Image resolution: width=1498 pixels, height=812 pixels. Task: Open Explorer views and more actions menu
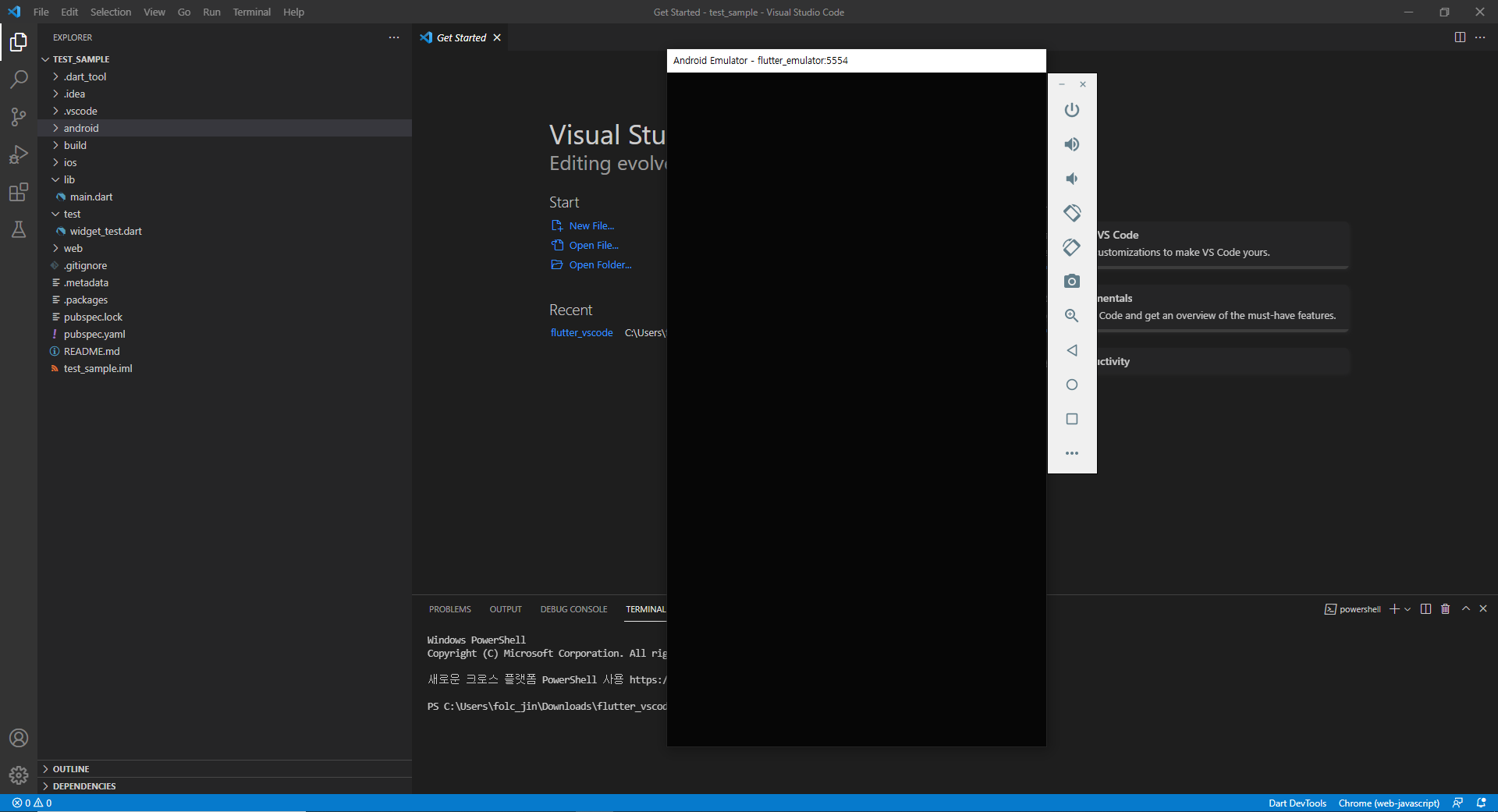tap(394, 37)
